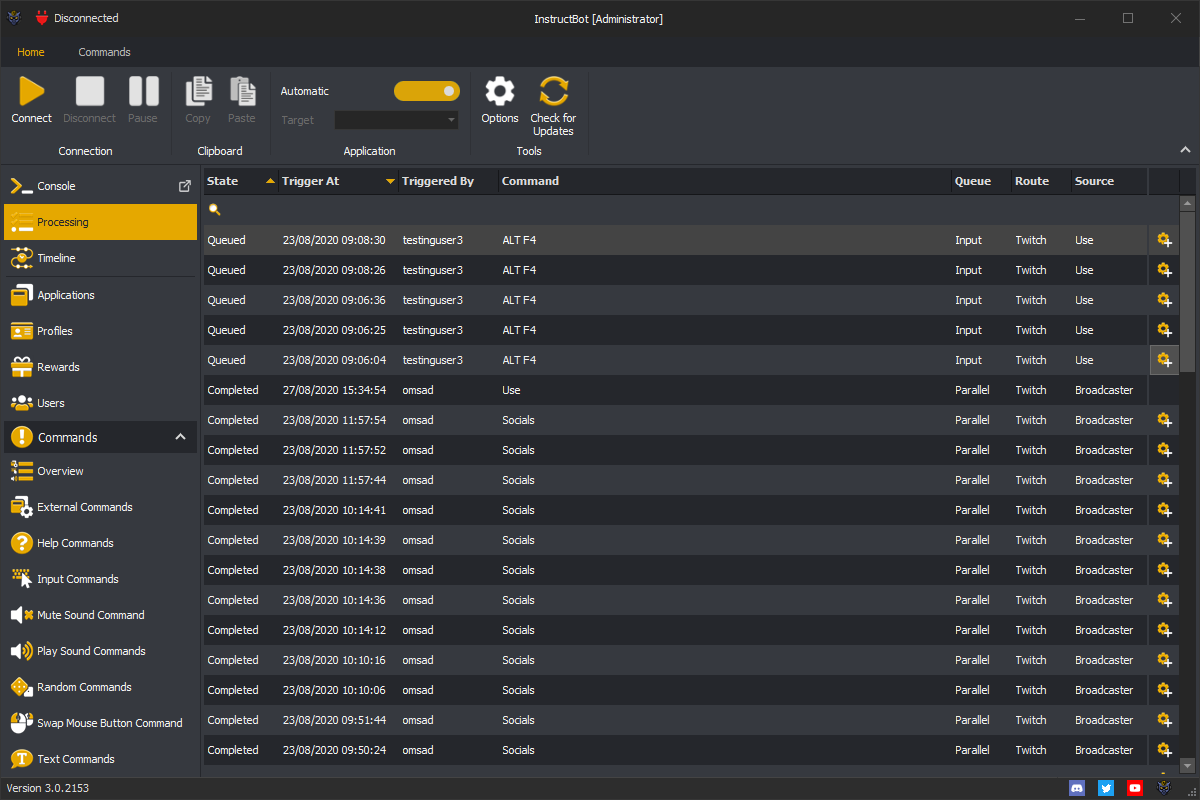Switch to the Home ribbon tab

tap(31, 52)
